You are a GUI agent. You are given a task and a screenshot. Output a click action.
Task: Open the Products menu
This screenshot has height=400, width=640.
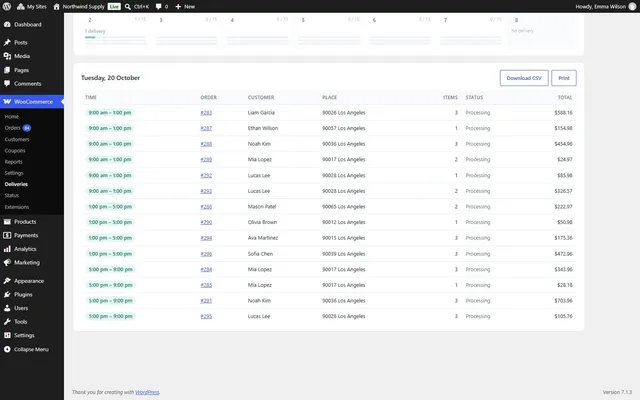[x=32, y=222]
